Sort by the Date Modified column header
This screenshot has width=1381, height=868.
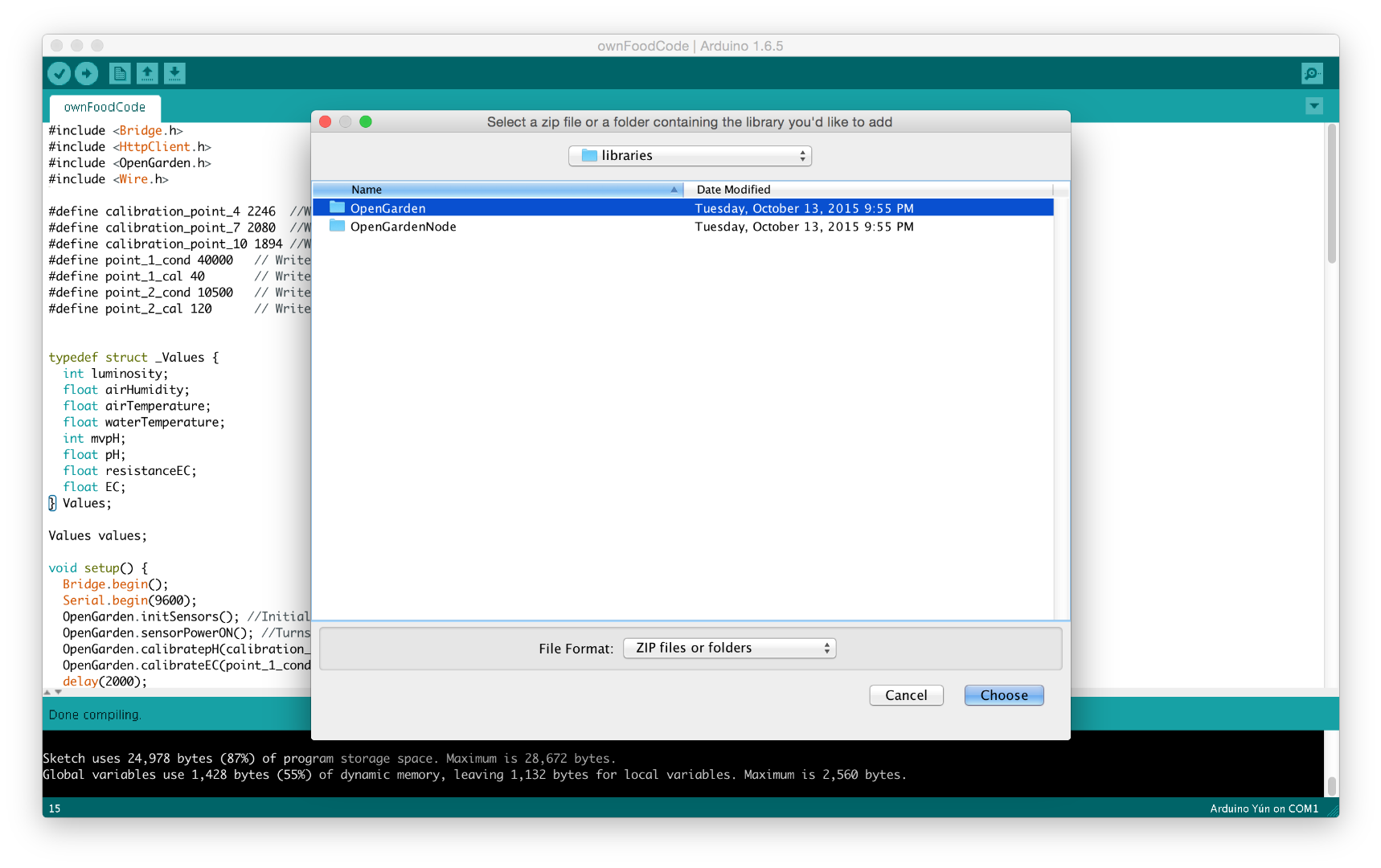click(x=868, y=190)
